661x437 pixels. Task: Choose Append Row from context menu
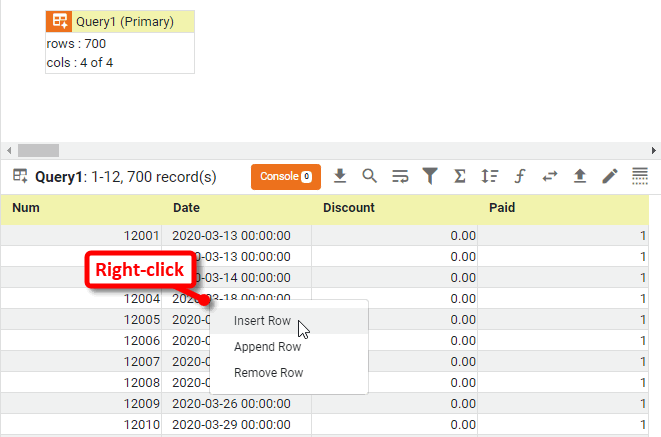[x=267, y=347]
